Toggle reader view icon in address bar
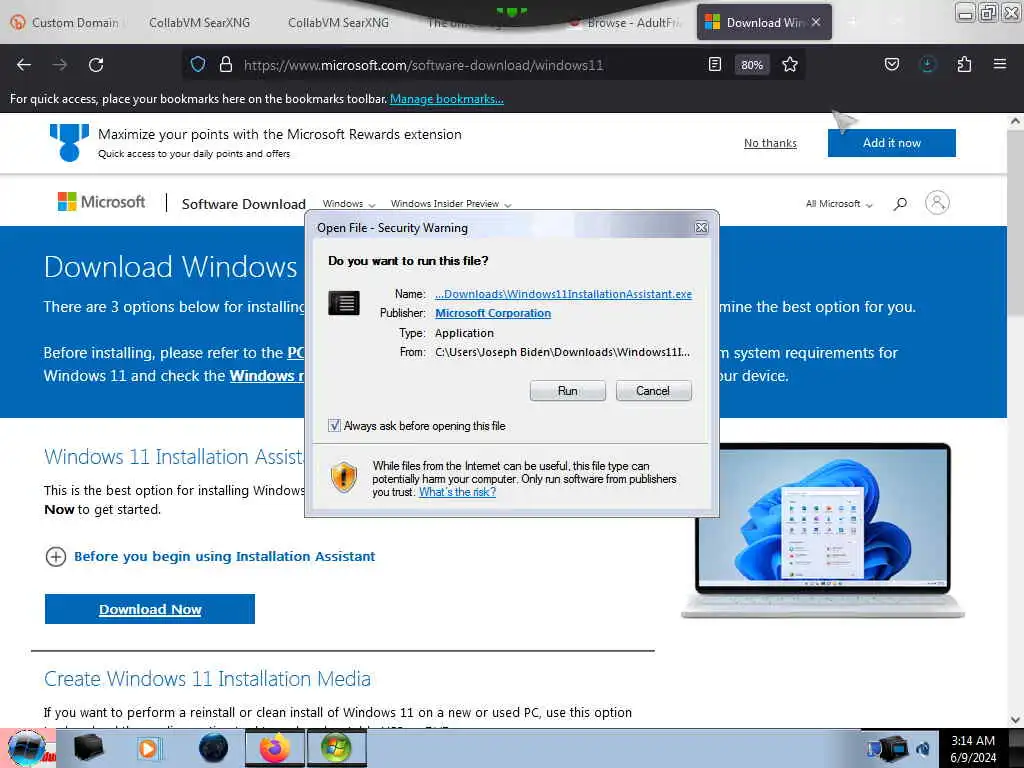Image resolution: width=1024 pixels, height=768 pixels. click(715, 64)
